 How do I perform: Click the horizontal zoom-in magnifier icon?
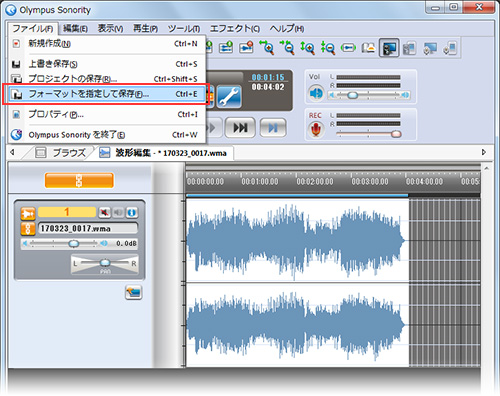coord(267,47)
